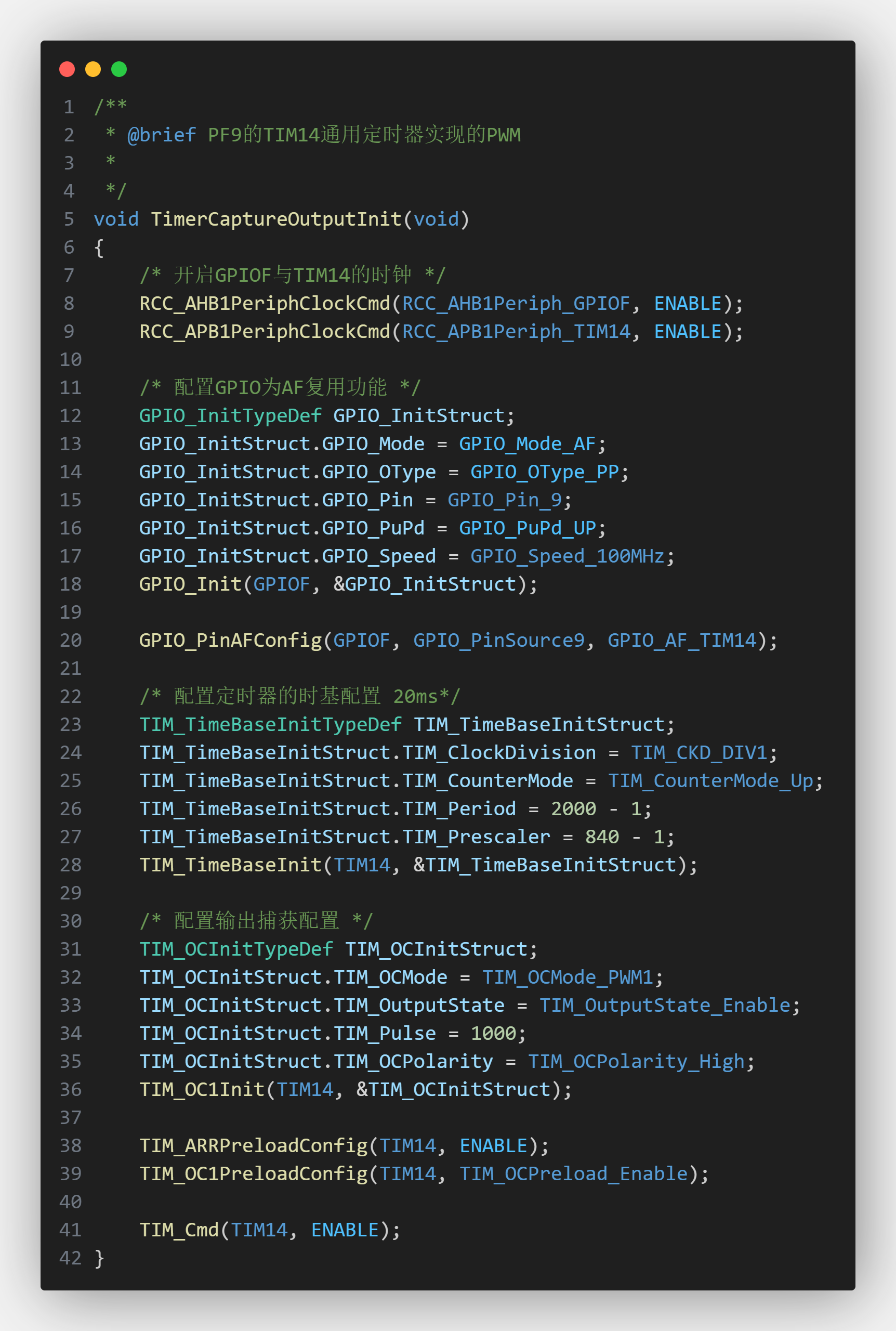Click line number 30

(71, 921)
